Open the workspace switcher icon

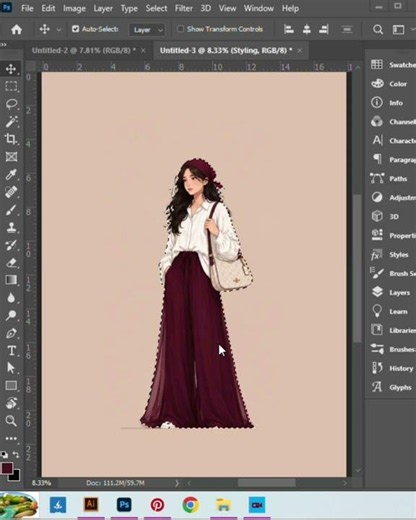point(398,30)
